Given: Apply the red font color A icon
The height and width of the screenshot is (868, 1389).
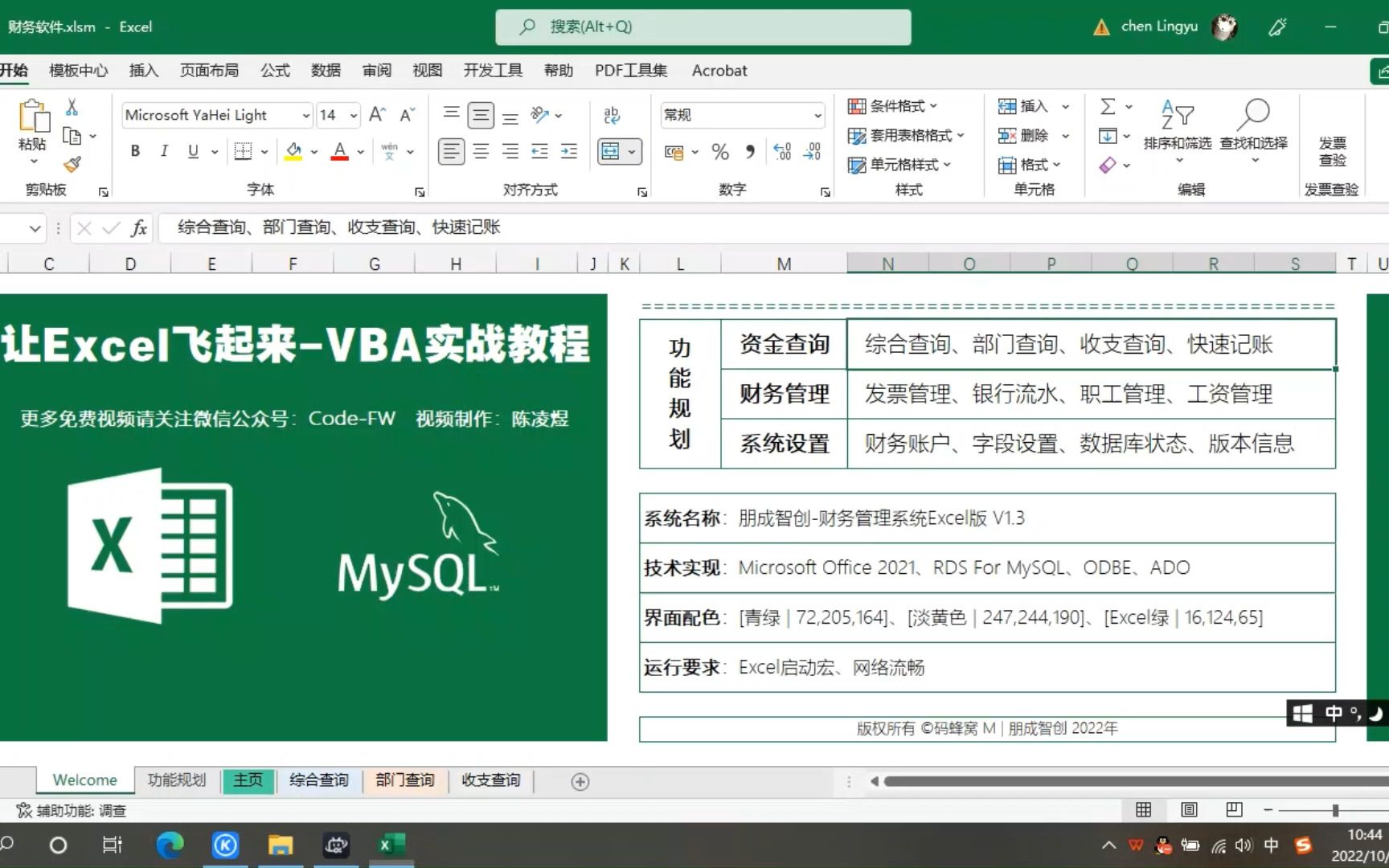Looking at the screenshot, I should click(x=340, y=151).
